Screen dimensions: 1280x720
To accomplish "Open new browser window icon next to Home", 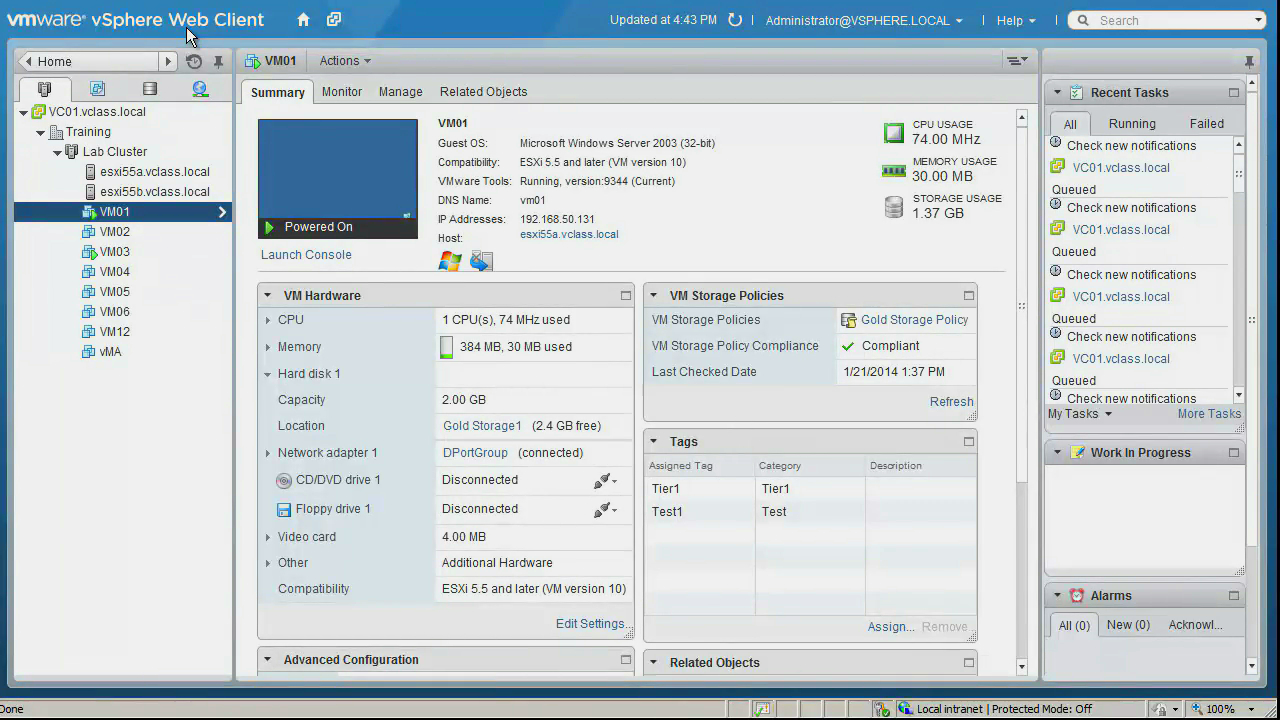I will [334, 20].
